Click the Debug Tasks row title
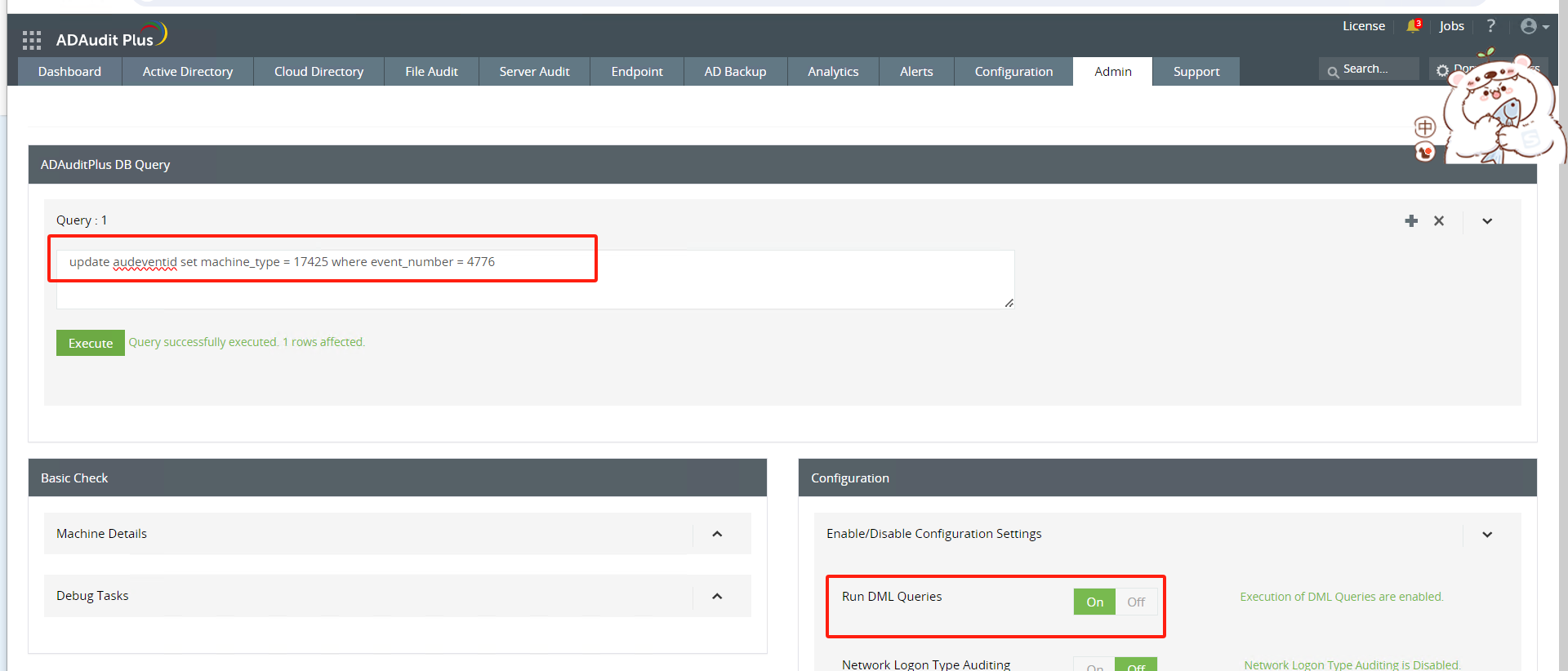 (x=92, y=596)
